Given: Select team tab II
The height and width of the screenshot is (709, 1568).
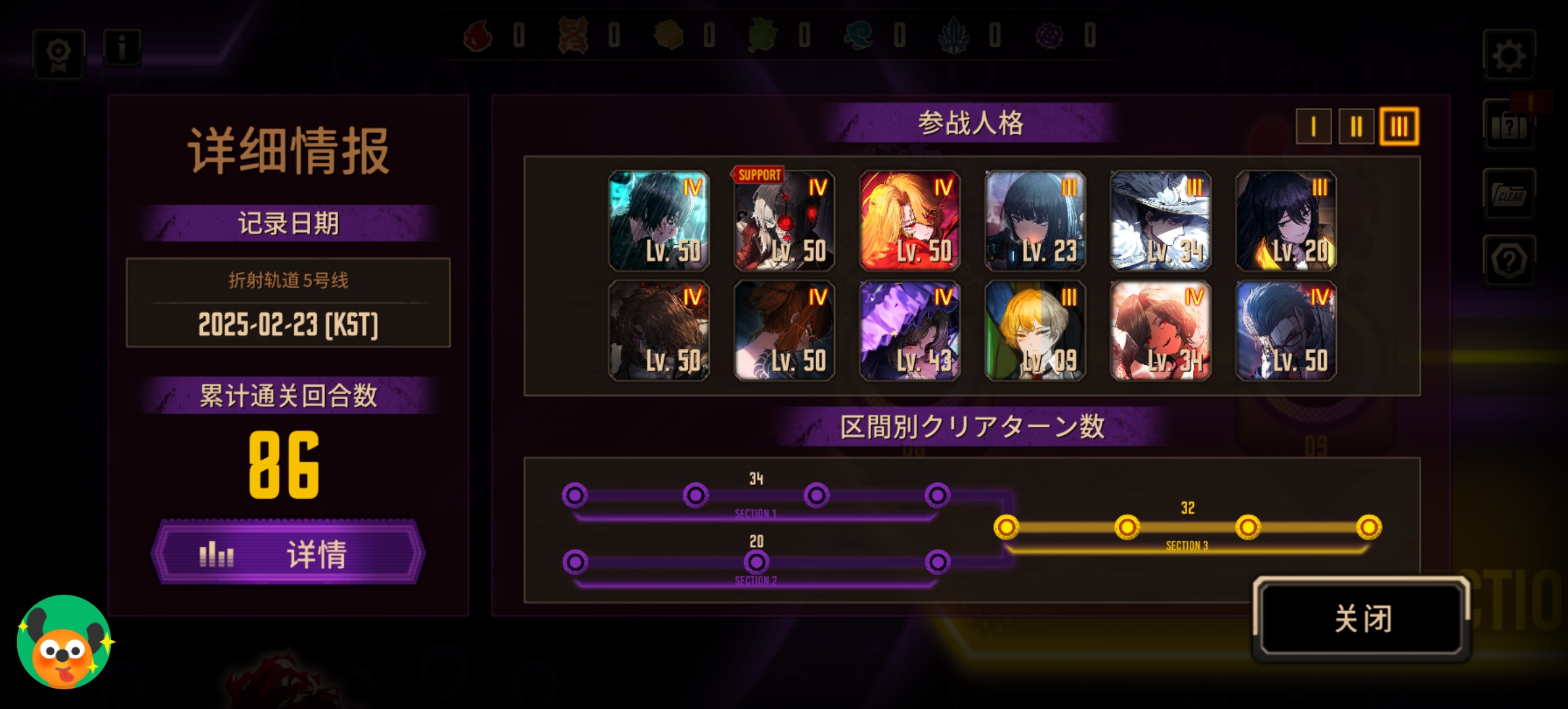Looking at the screenshot, I should pos(1356,126).
